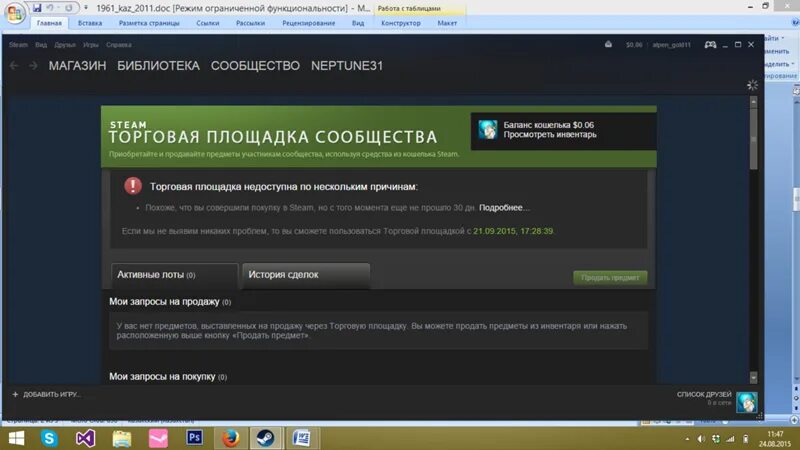
Task: Click the friends list avatar at bottom right
Action: pos(746,402)
